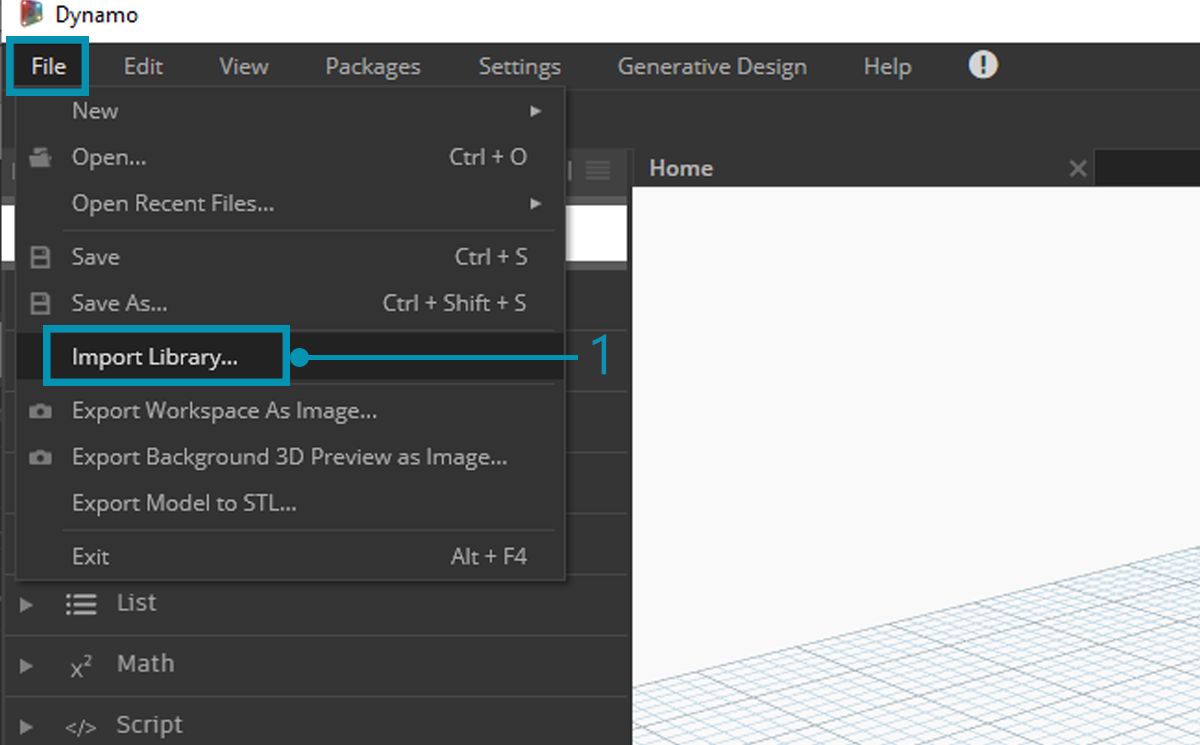Open the Packages menu
Viewport: 1200px width, 745px height.
point(372,67)
